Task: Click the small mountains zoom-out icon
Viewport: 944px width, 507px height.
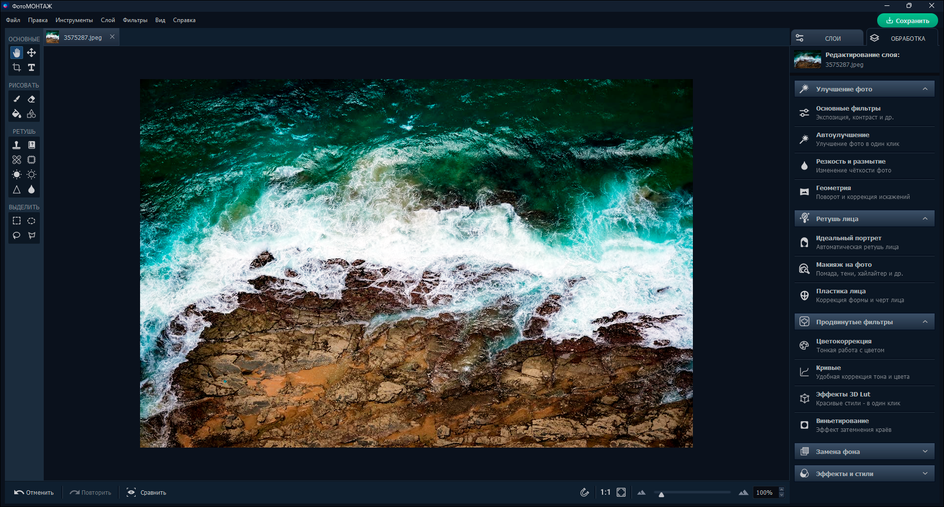Action: [x=641, y=493]
